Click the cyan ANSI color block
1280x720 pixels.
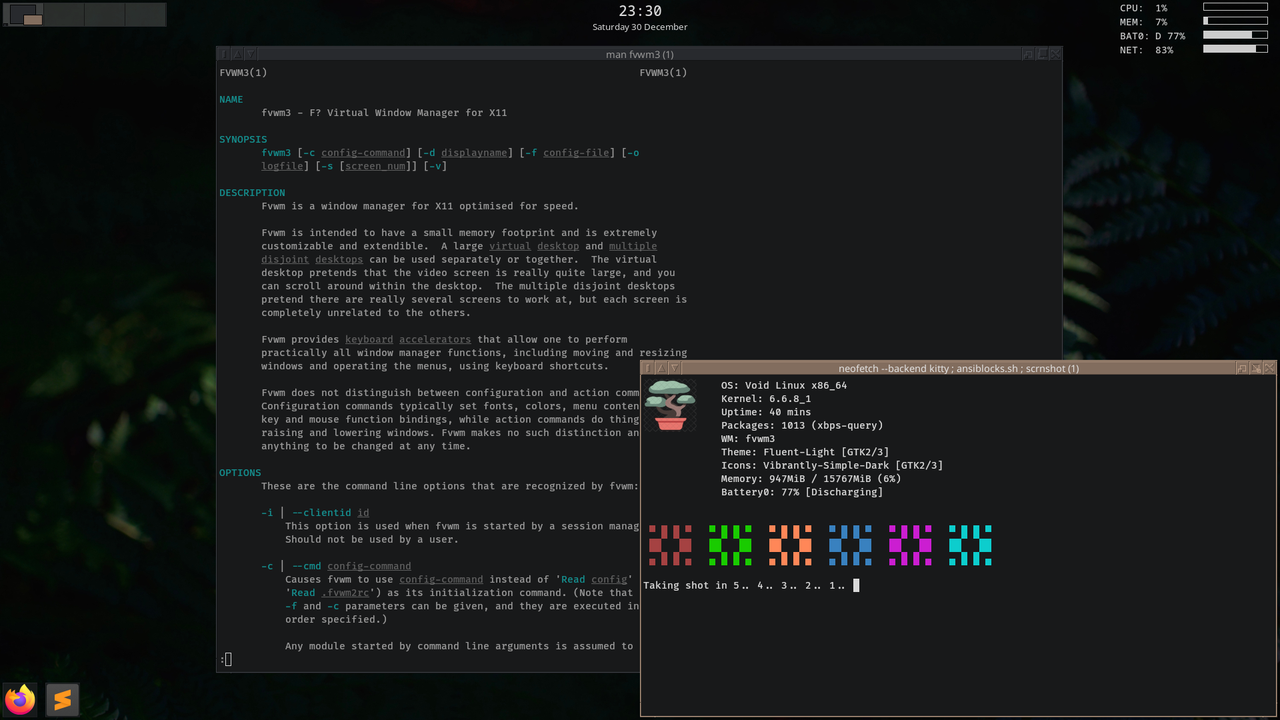[x=970, y=545]
